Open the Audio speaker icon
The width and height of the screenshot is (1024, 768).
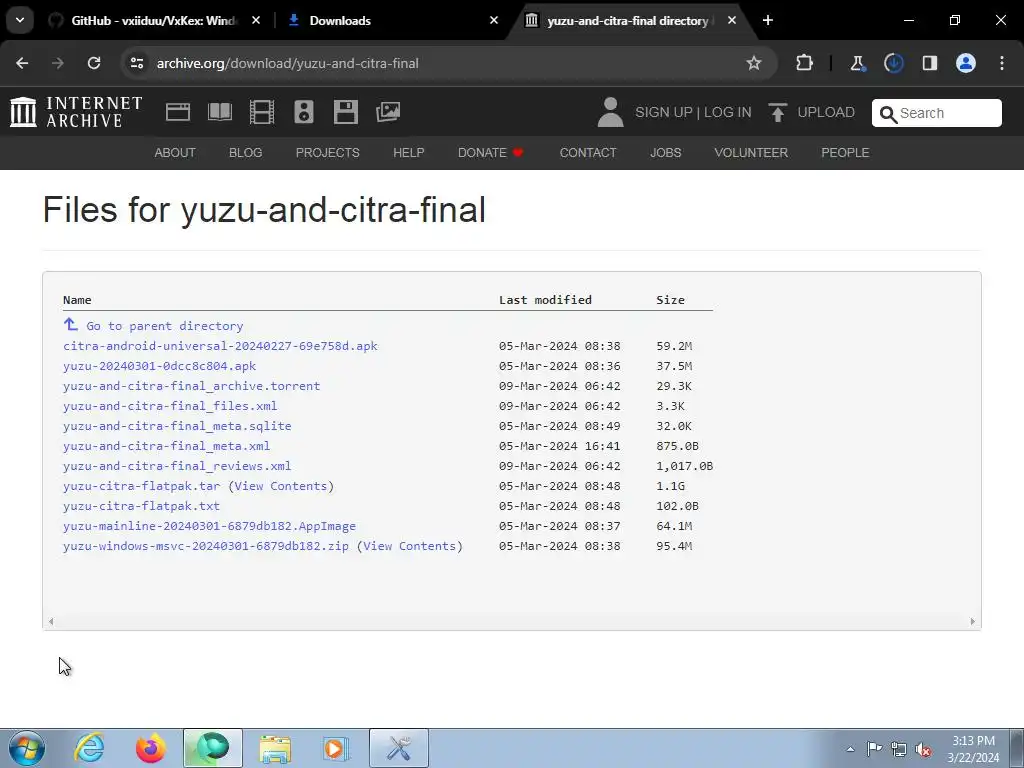[x=304, y=112]
